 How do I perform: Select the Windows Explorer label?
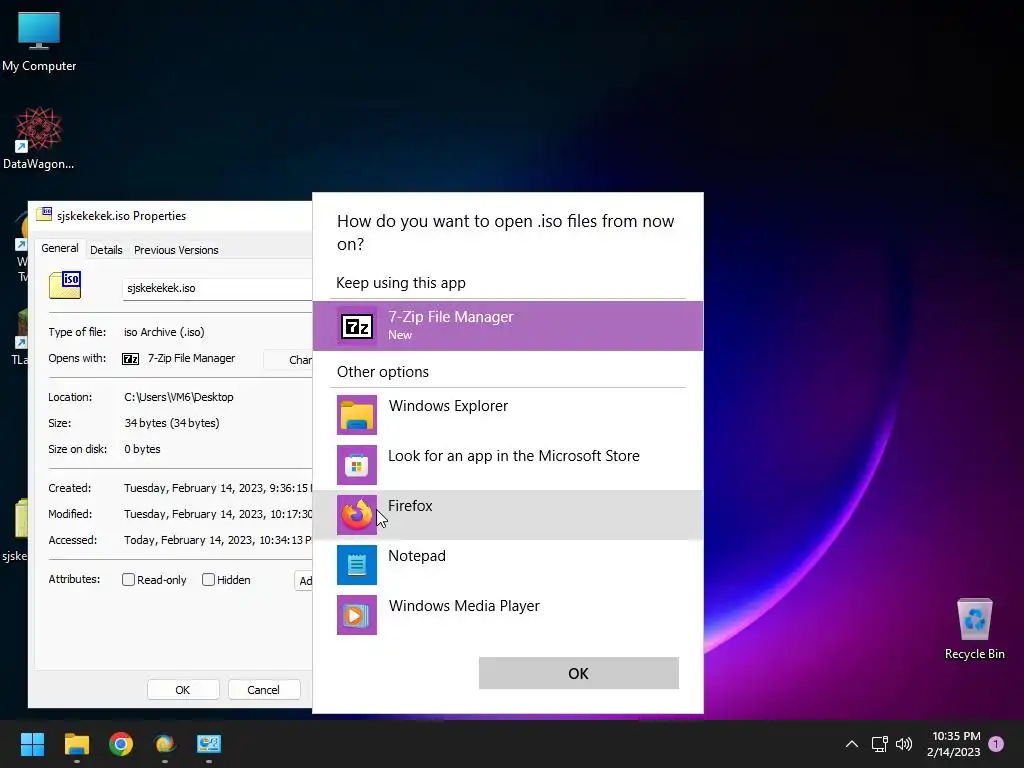(448, 406)
